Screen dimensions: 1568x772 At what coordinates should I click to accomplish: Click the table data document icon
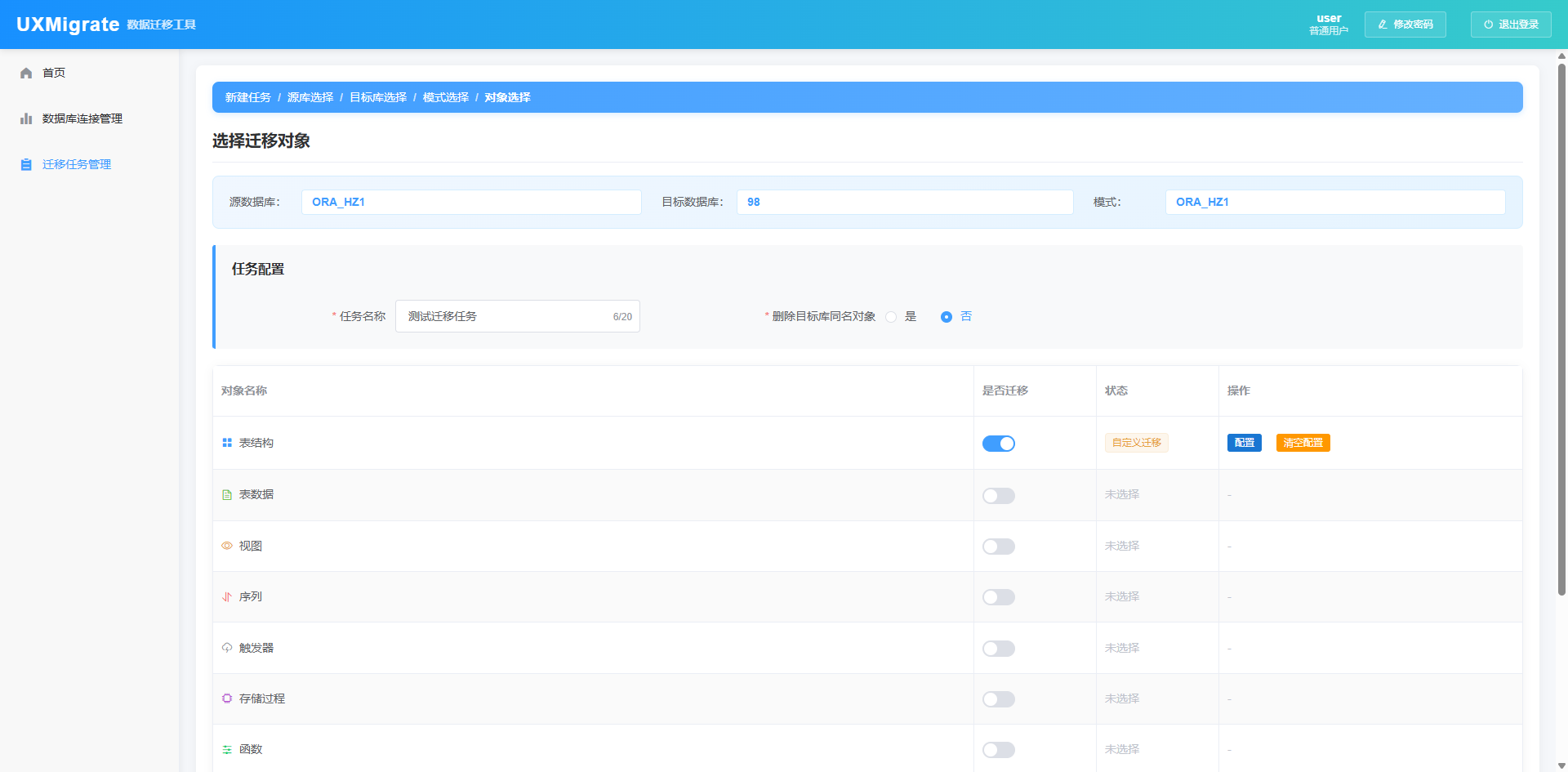[227, 494]
